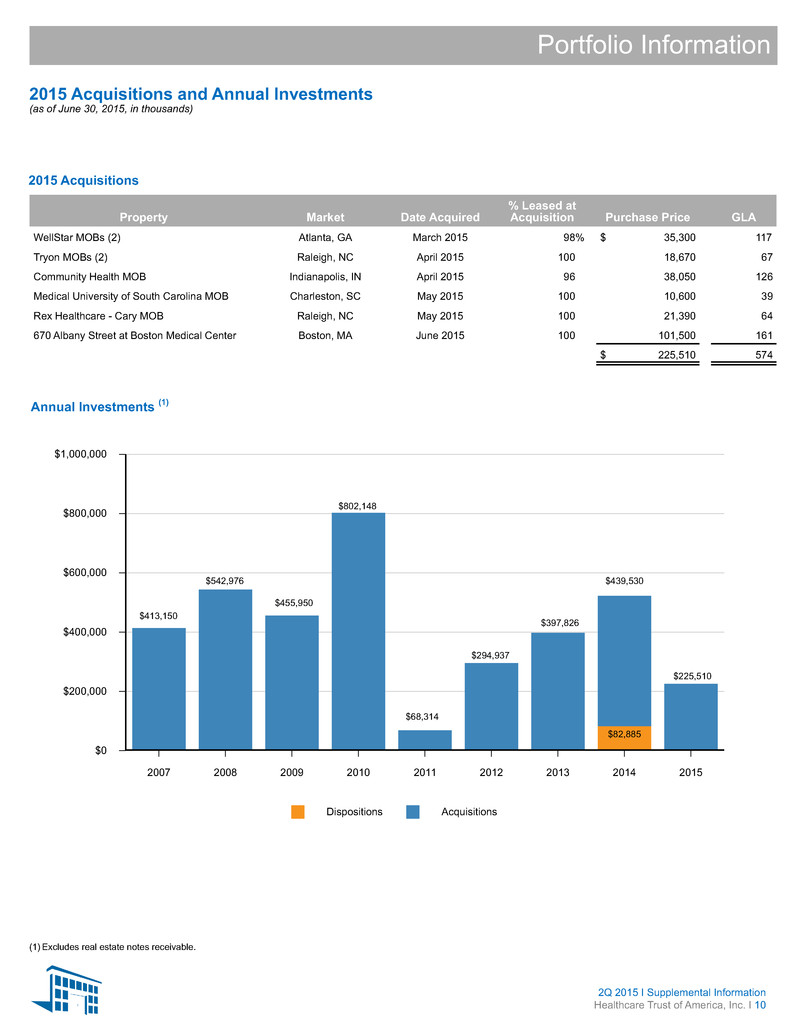Click the 'GLA' column header
Screen dimensions: 799x1034
tap(744, 217)
